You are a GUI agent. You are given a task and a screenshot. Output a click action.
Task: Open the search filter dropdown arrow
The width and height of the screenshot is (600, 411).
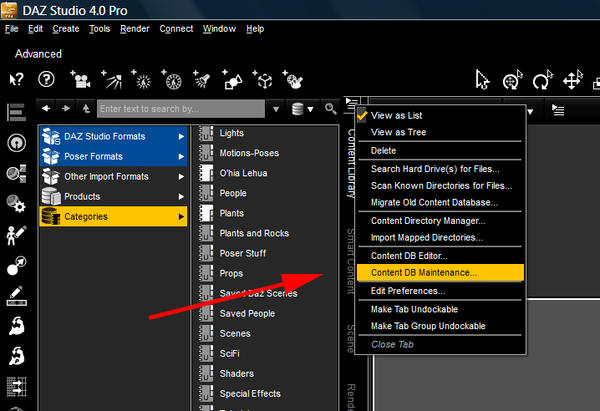point(276,109)
